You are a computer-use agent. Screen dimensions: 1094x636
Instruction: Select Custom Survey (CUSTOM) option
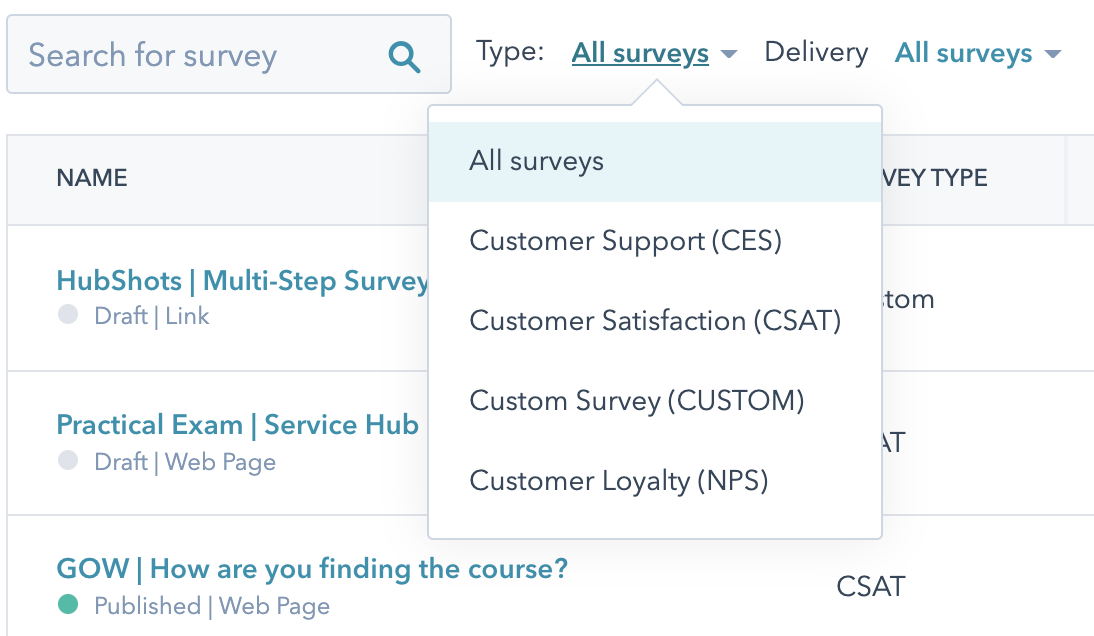(x=637, y=401)
